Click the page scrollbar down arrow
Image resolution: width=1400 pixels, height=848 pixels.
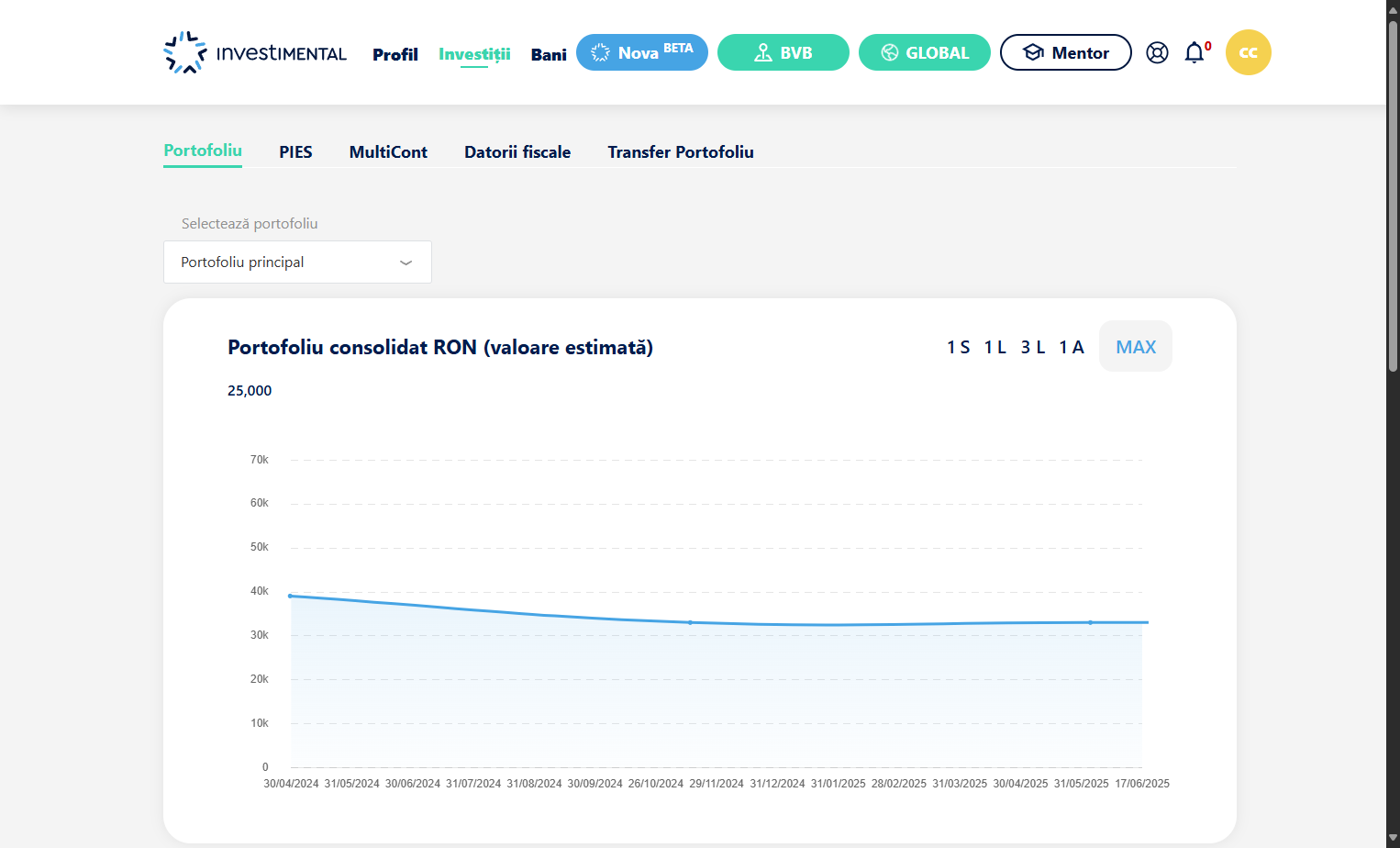(x=1393, y=838)
